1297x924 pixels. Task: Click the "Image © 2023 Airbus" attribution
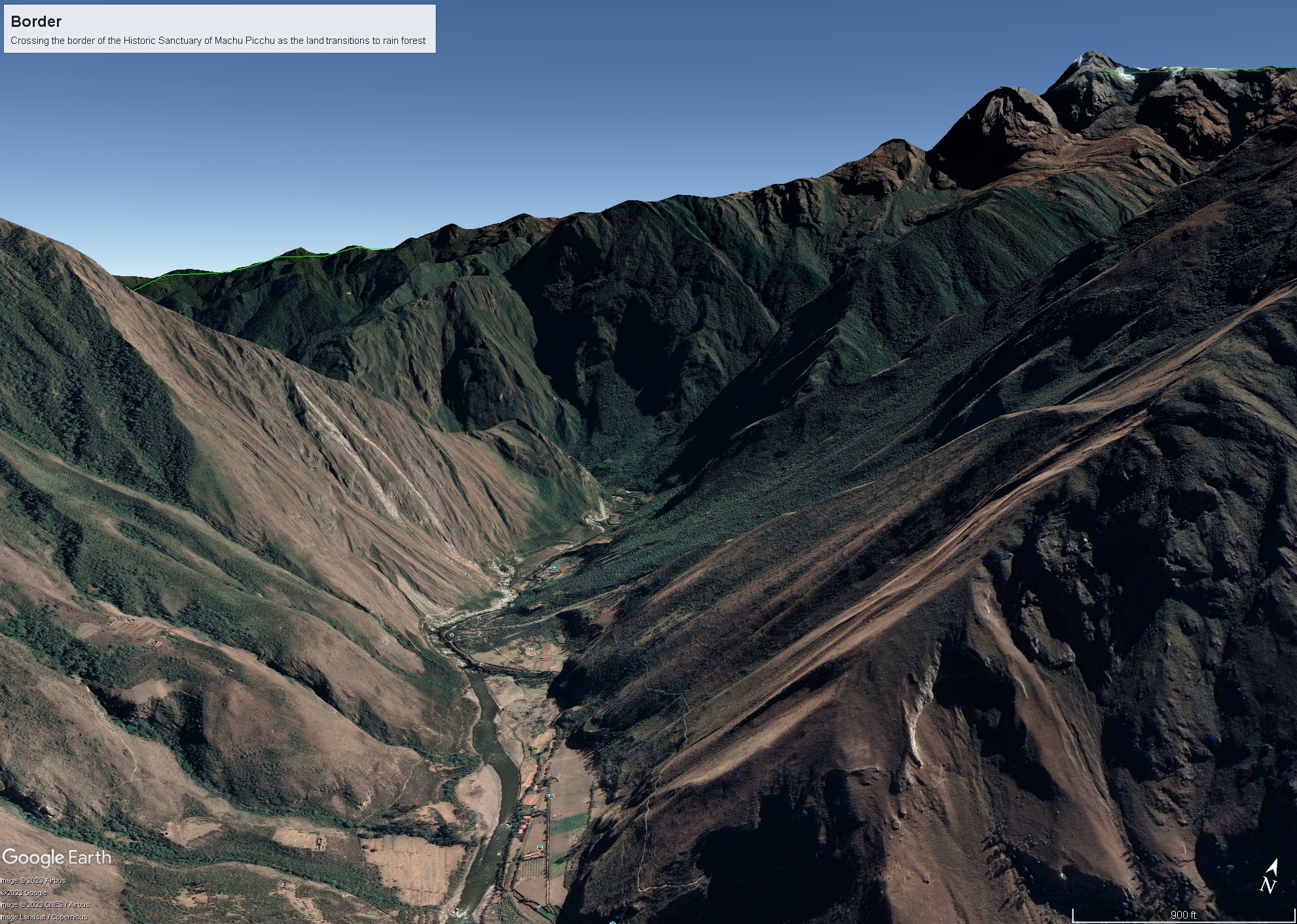(x=33, y=881)
